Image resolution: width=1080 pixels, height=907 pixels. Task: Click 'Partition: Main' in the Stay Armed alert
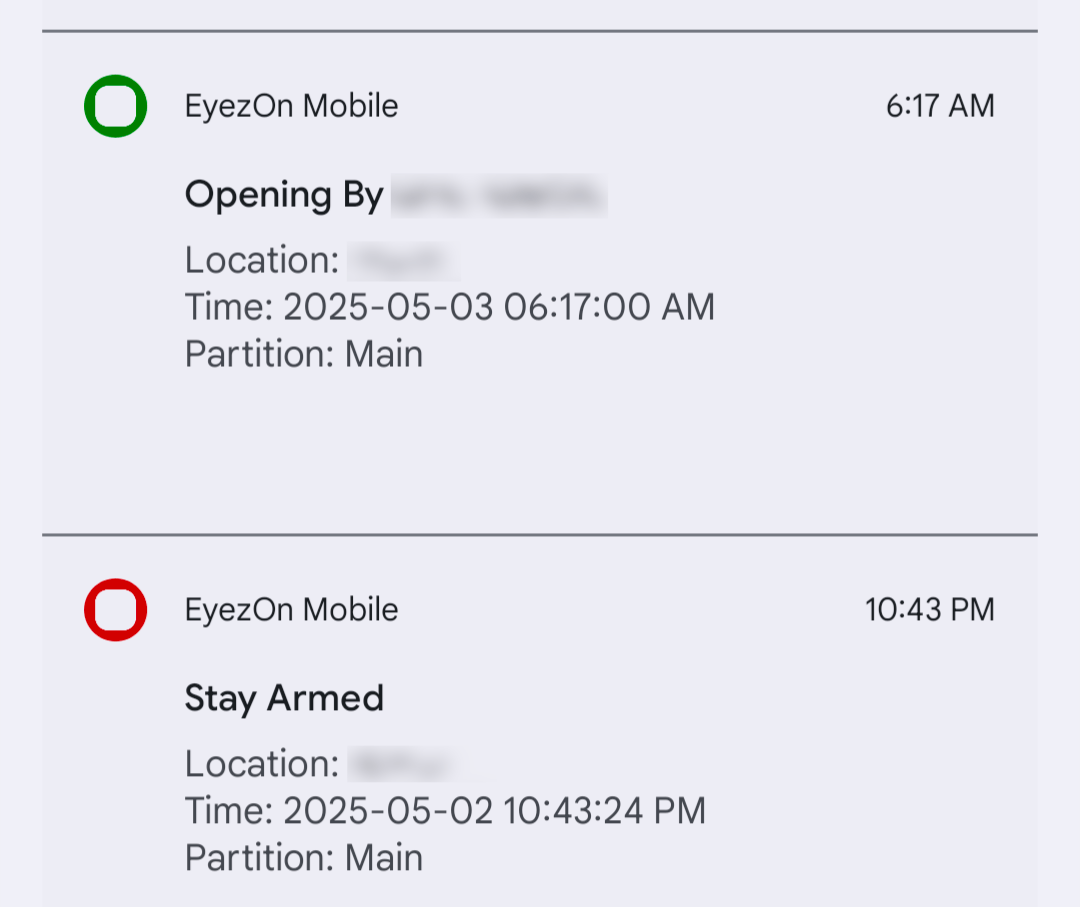coord(304,857)
